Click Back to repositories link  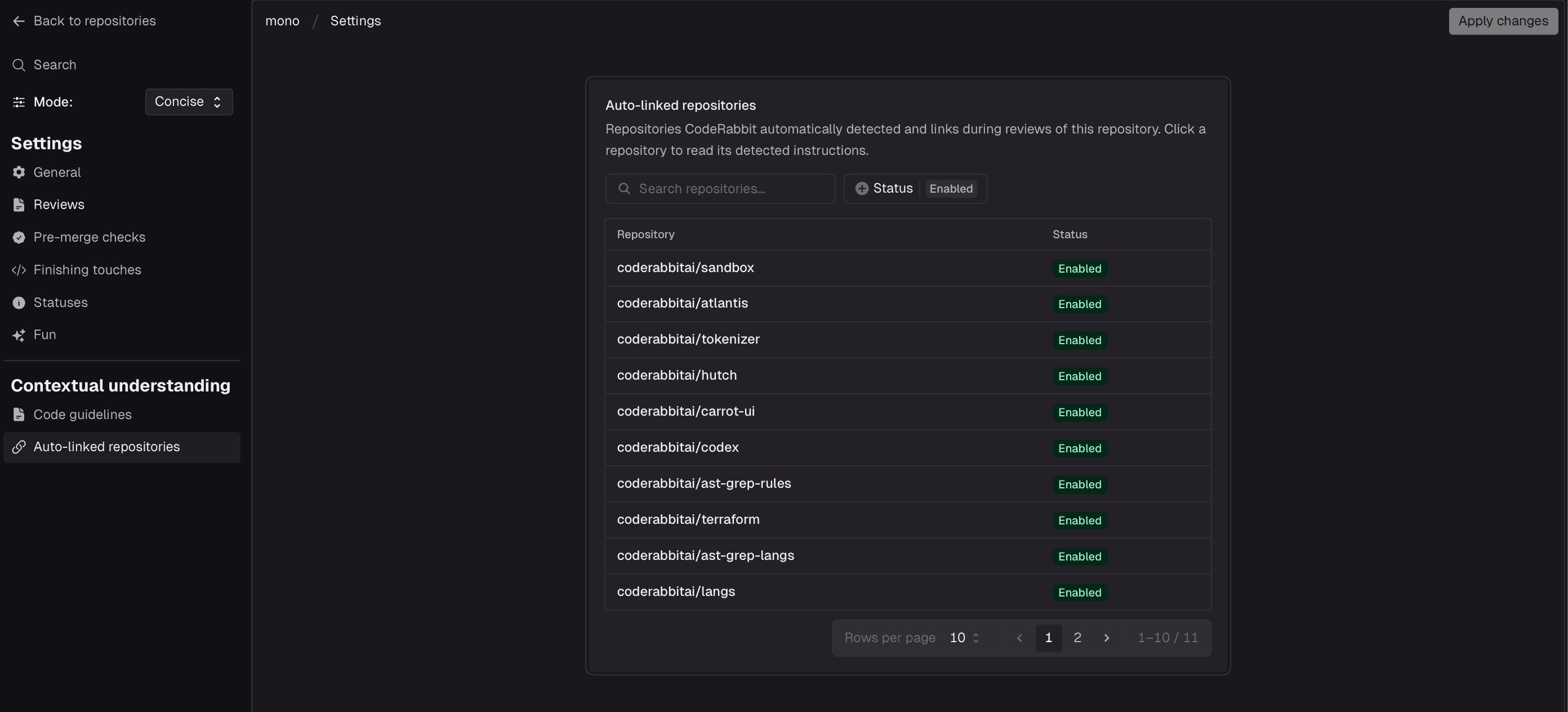(x=84, y=21)
